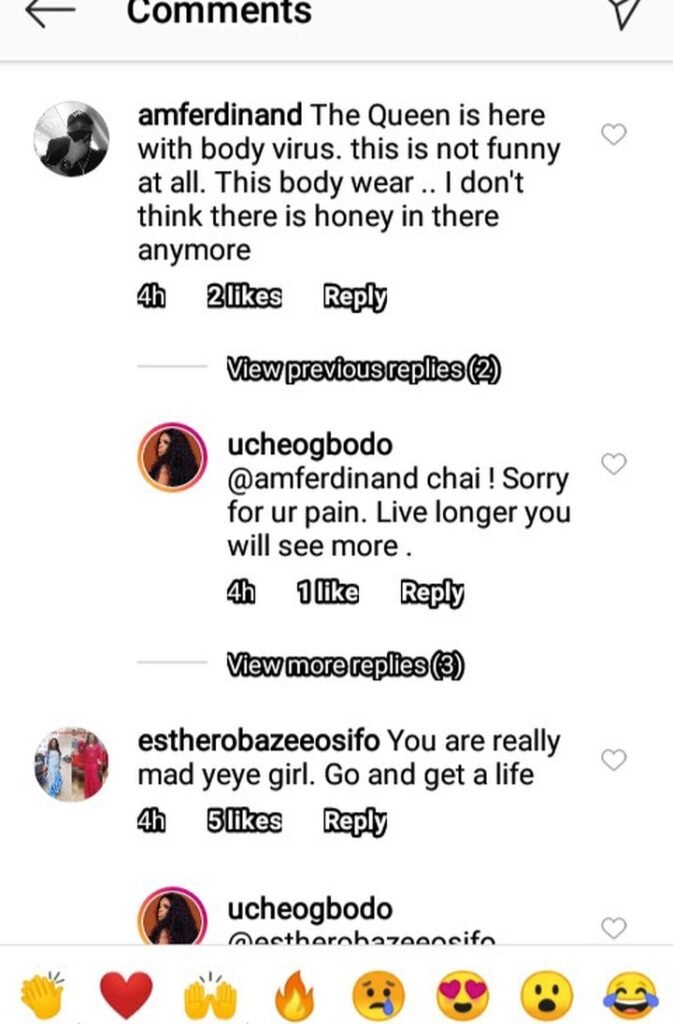This screenshot has width=673, height=1024.
Task: Expand View more replies (3)
Action: [x=345, y=665]
